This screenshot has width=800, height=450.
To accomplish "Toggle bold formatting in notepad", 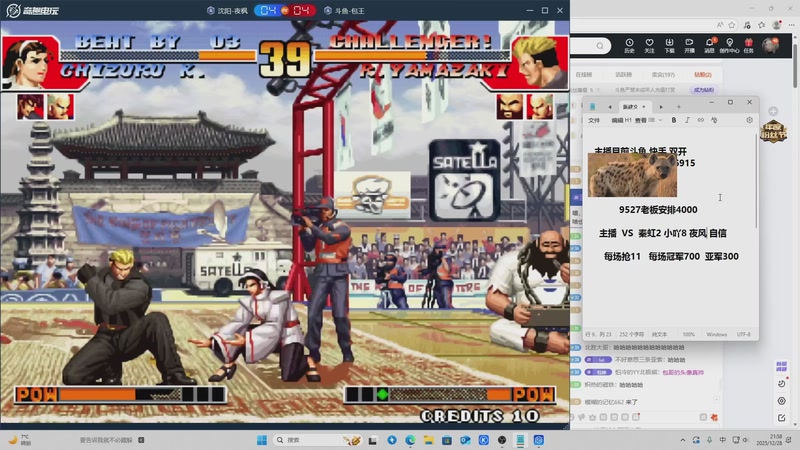I will [674, 120].
